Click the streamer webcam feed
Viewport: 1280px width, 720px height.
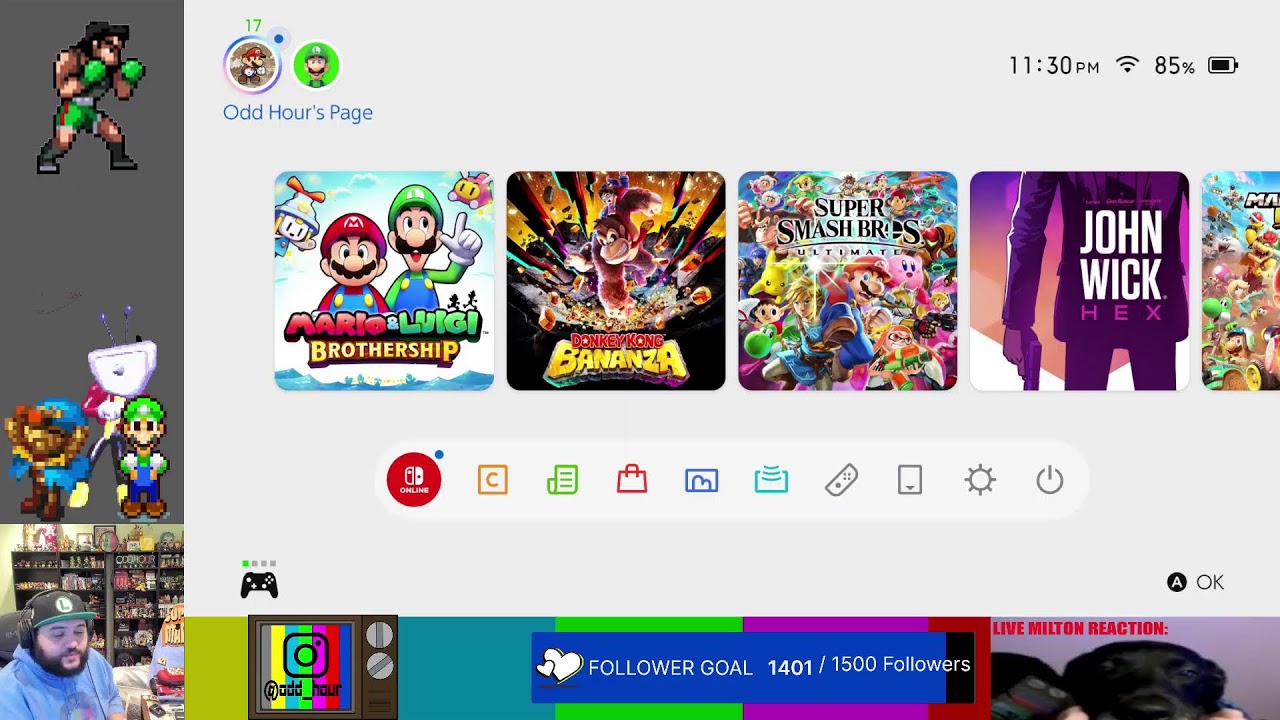(x=92, y=622)
